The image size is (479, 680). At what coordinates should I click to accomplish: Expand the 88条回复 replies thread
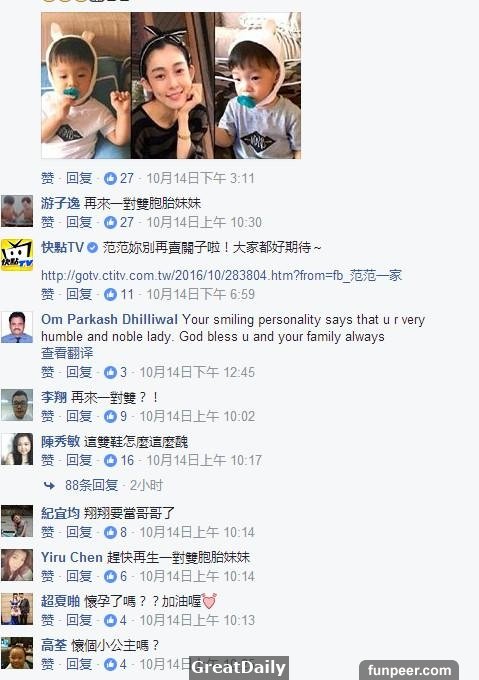click(91, 485)
